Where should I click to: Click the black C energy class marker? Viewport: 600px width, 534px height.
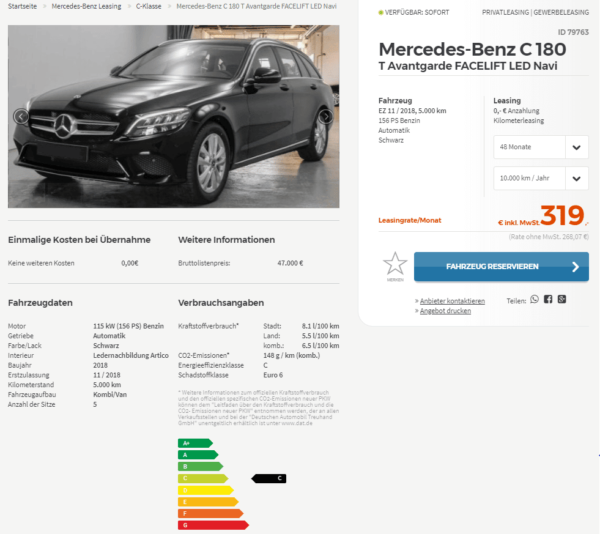(x=269, y=478)
